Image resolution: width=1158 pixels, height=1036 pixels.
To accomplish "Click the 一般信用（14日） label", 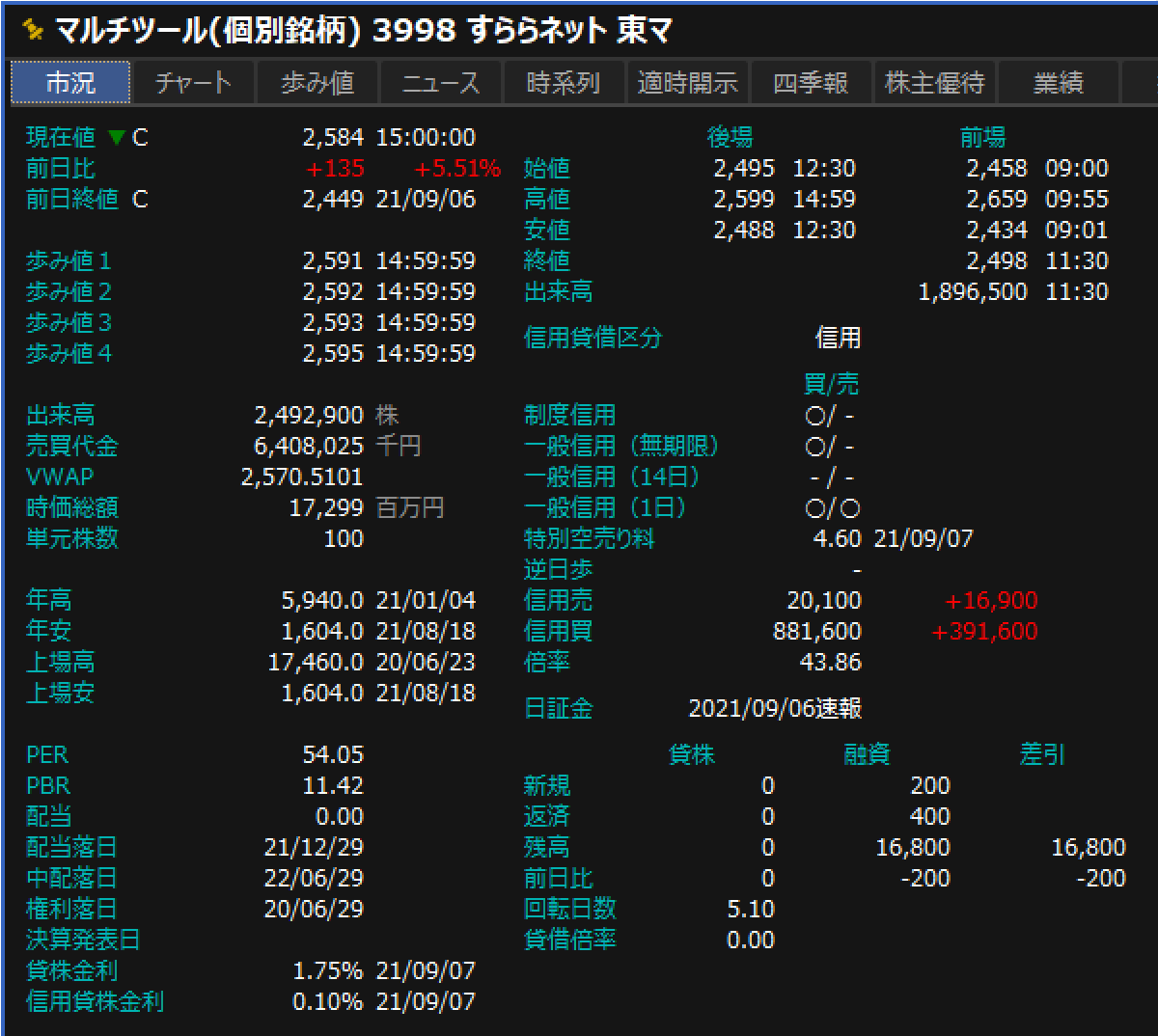I will 611,477.
